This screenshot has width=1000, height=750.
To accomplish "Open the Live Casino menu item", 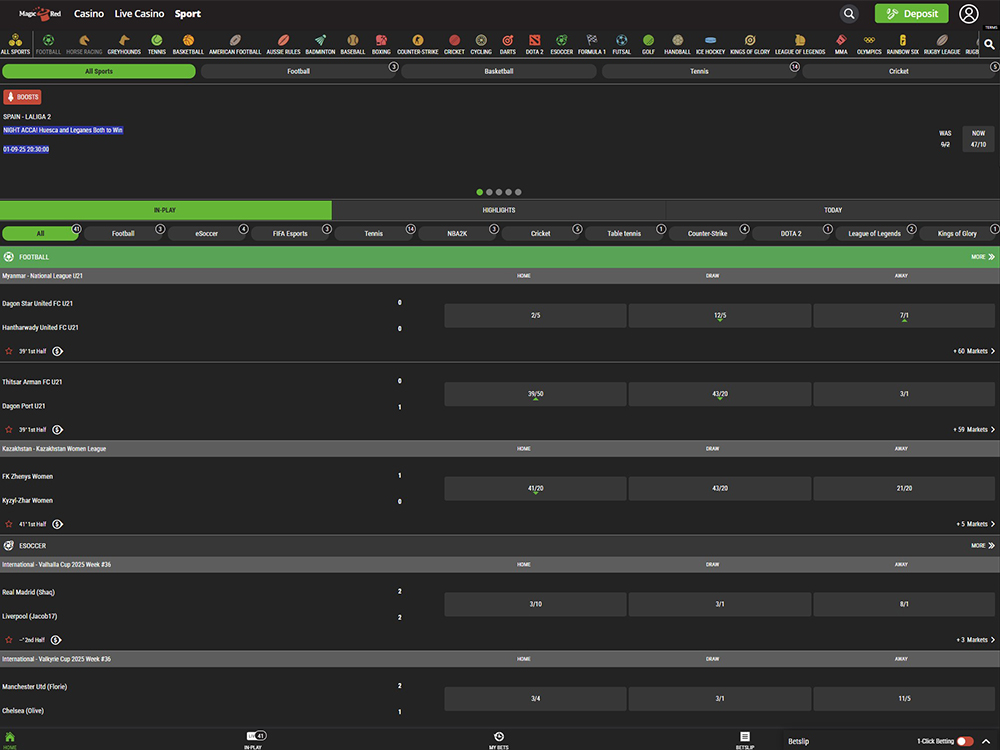I will 137,14.
